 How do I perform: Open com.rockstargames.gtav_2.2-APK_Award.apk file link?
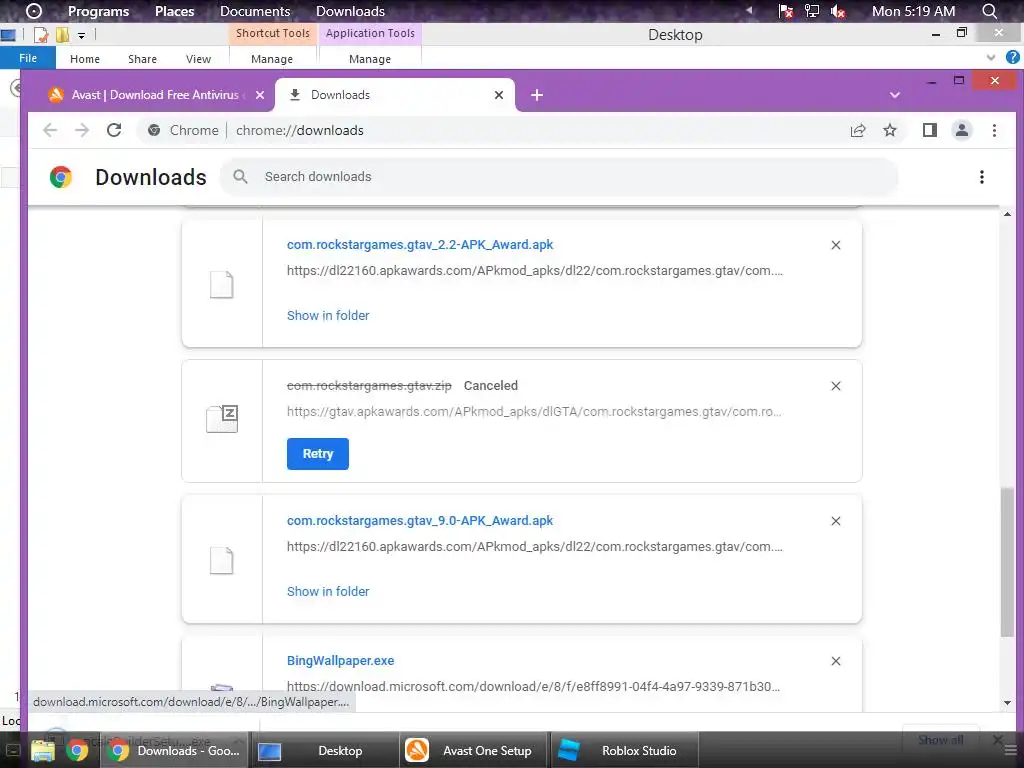tap(420, 244)
